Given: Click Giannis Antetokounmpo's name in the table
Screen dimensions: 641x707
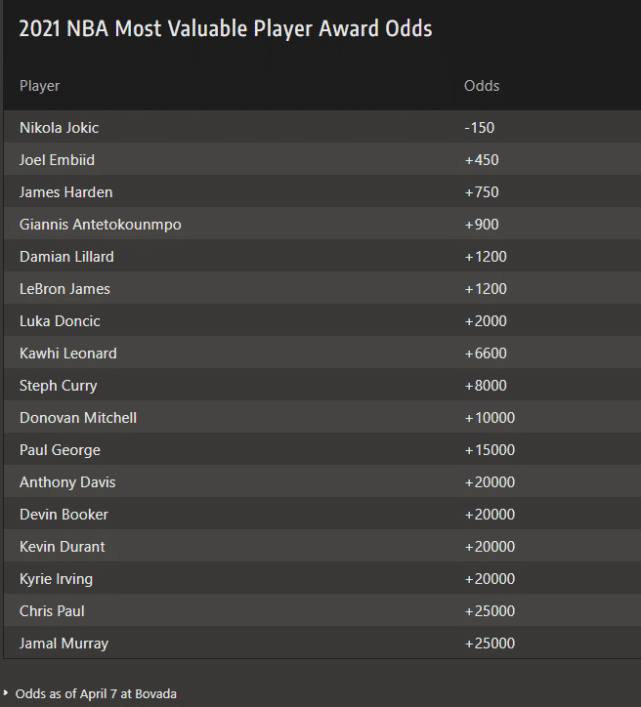Looking at the screenshot, I should click(x=100, y=225).
